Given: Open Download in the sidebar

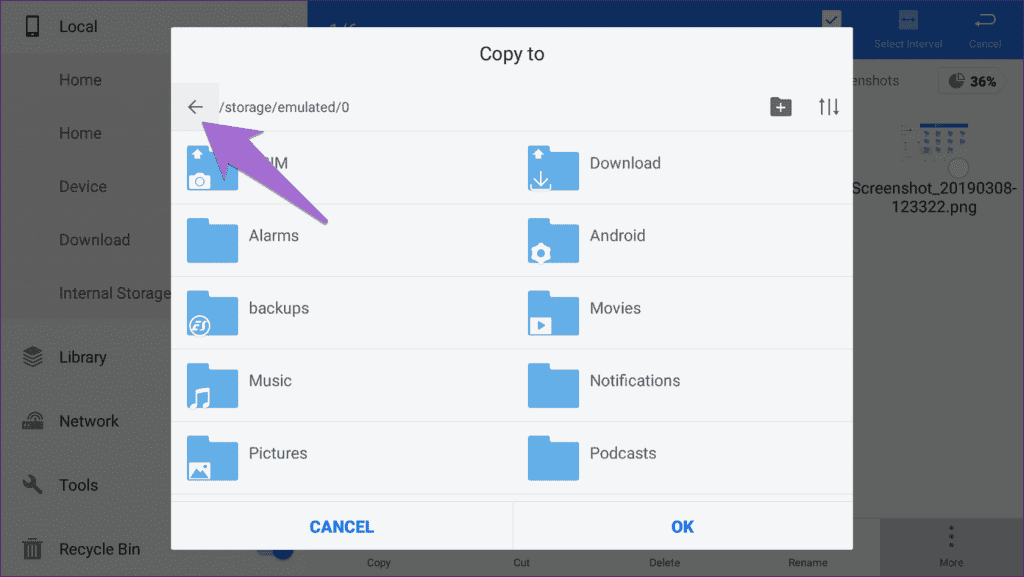Looking at the screenshot, I should click(x=95, y=240).
